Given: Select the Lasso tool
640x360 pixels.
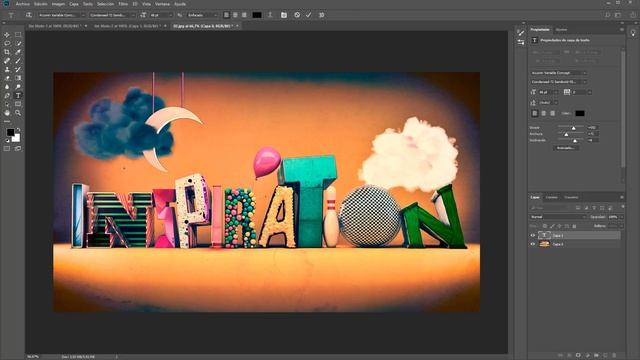Looking at the screenshot, I should click(x=7, y=44).
